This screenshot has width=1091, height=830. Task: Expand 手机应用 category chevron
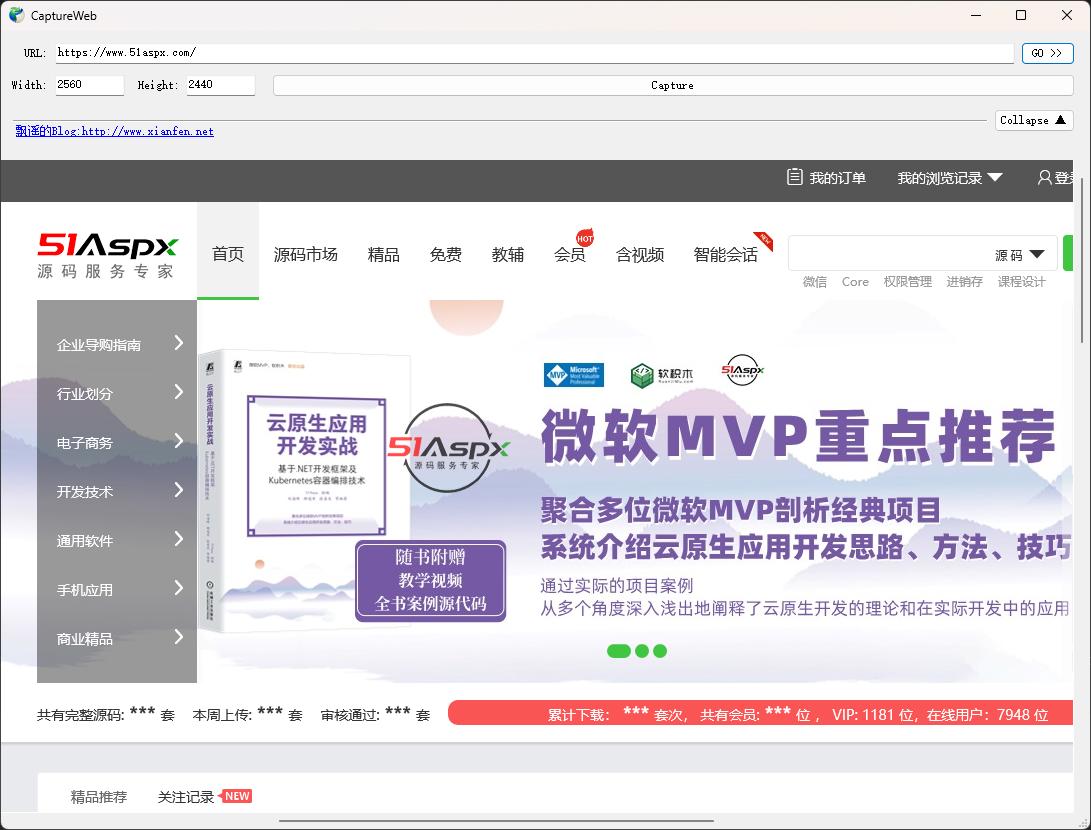click(179, 588)
